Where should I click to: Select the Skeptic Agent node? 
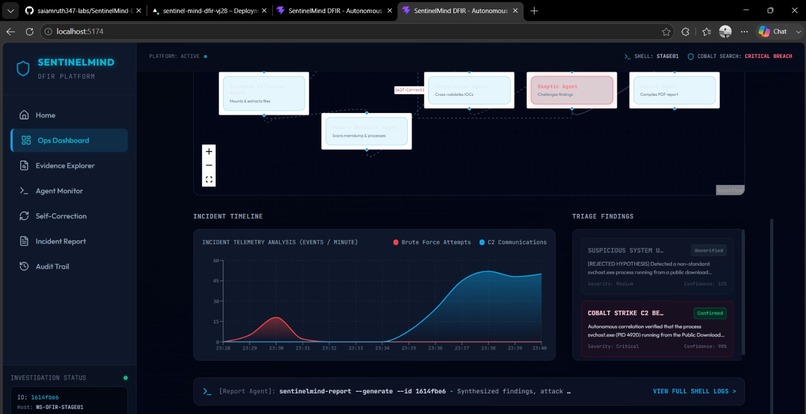(x=572, y=90)
